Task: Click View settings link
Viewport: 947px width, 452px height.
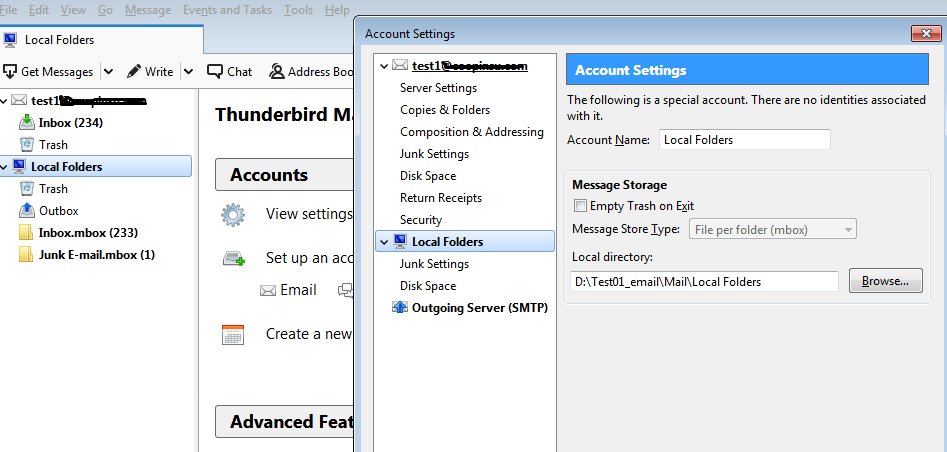Action: pos(309,214)
